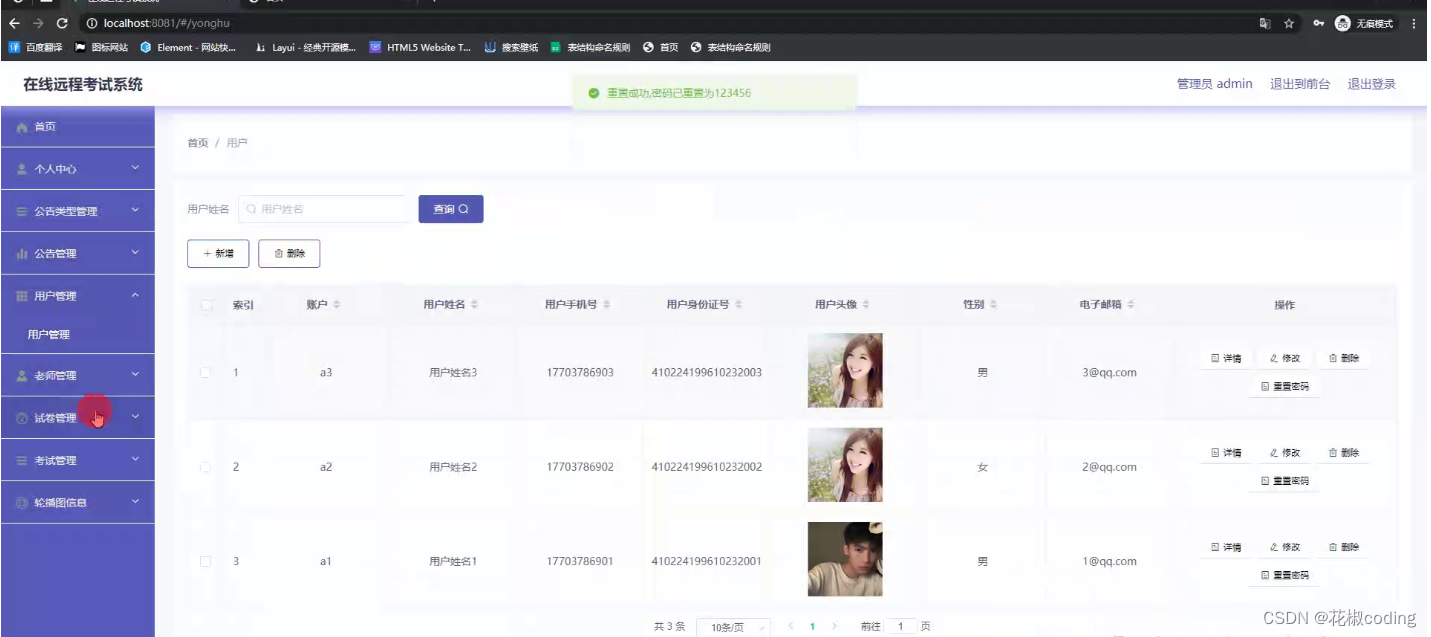Open the 百度翻译 bookmark

coord(35,47)
